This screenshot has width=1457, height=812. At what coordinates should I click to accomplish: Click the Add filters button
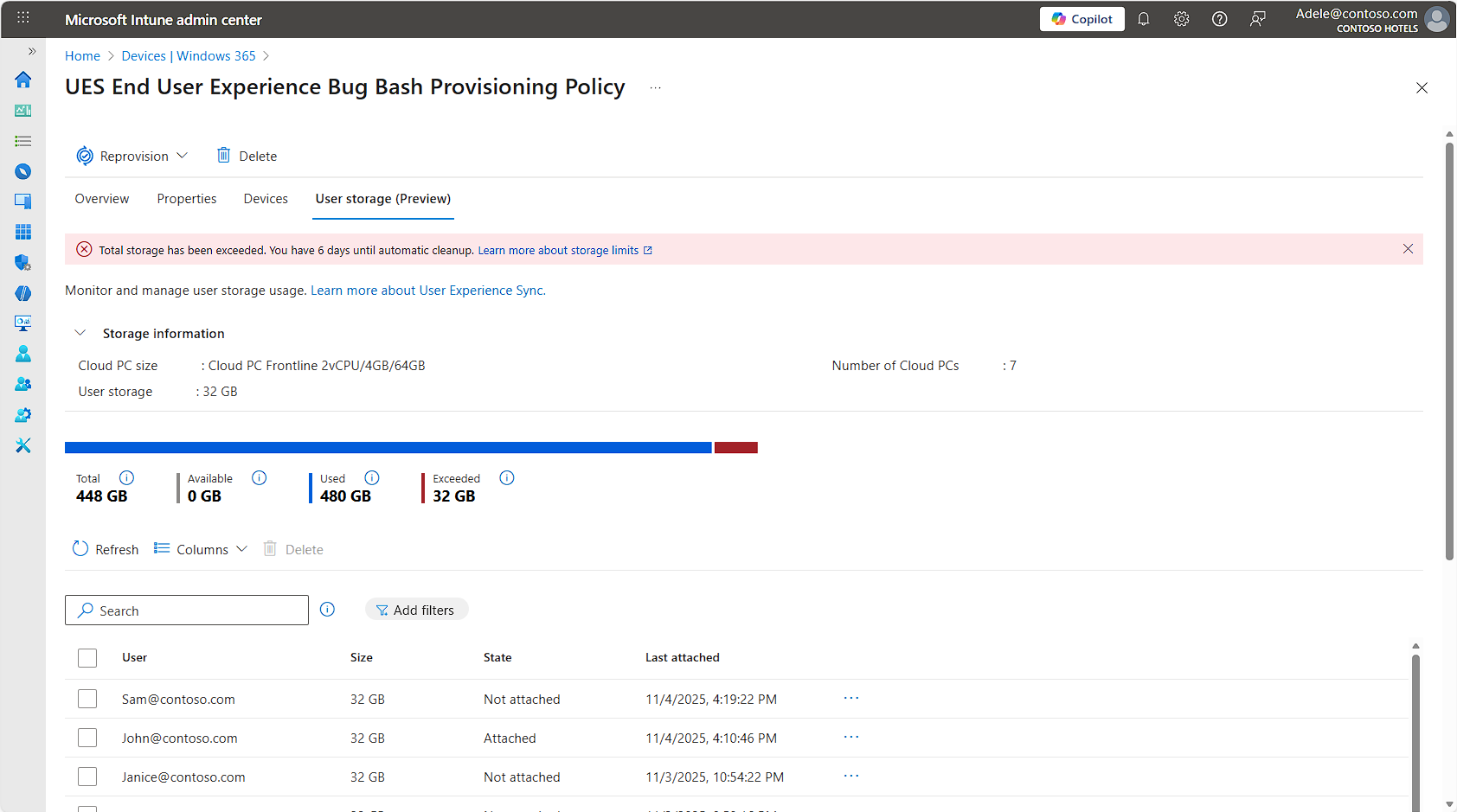pos(416,609)
